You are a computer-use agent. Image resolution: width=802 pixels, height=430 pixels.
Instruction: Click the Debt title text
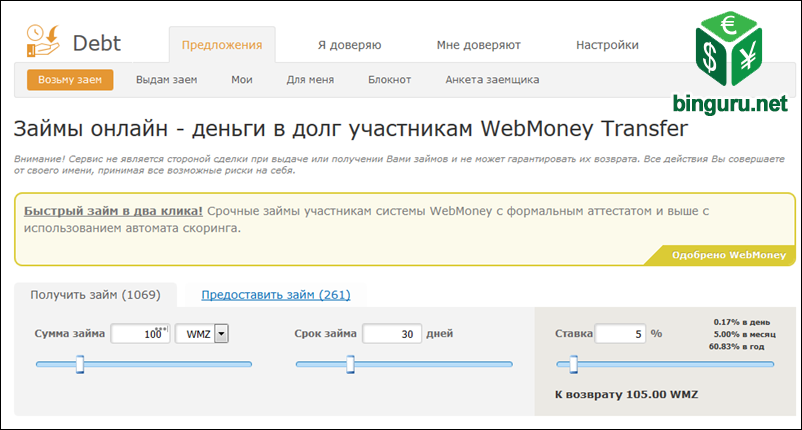[x=97, y=43]
